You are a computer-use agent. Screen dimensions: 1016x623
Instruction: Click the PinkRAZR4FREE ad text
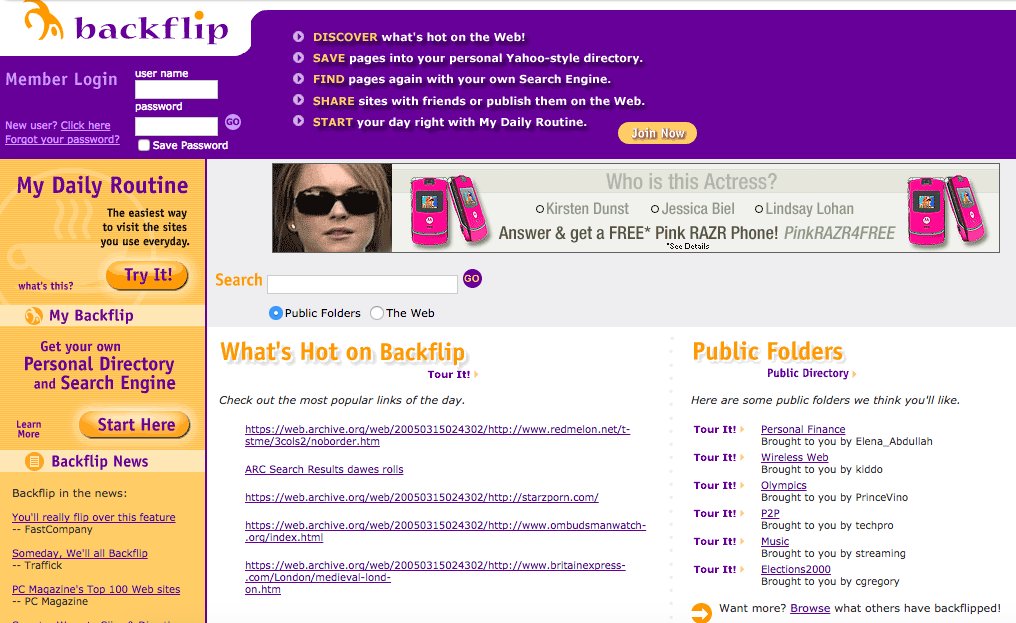click(x=839, y=233)
